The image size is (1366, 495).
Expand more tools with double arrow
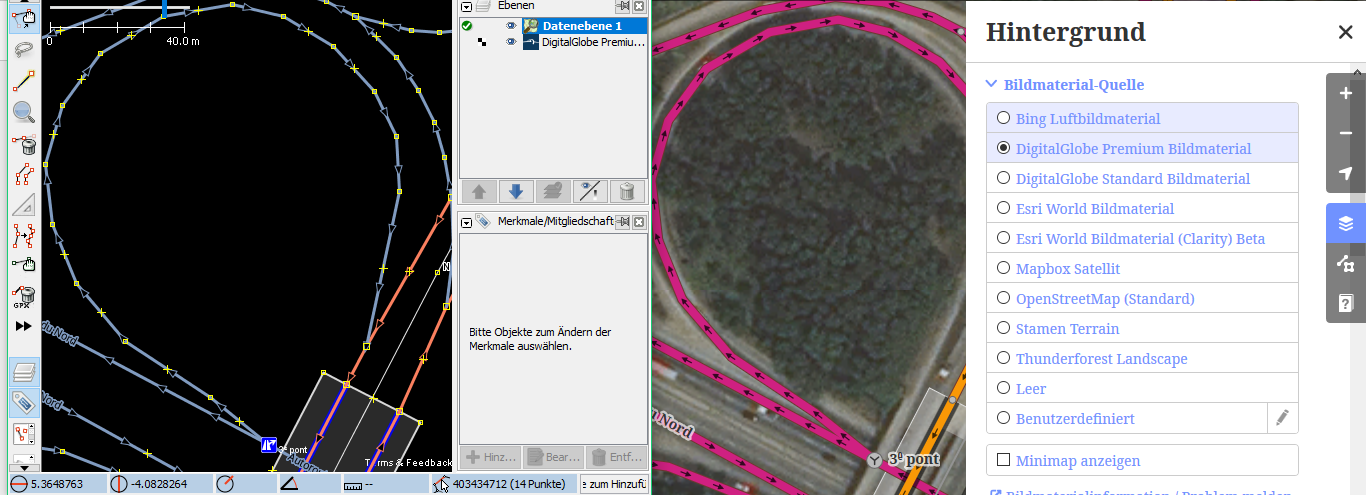tap(24, 326)
